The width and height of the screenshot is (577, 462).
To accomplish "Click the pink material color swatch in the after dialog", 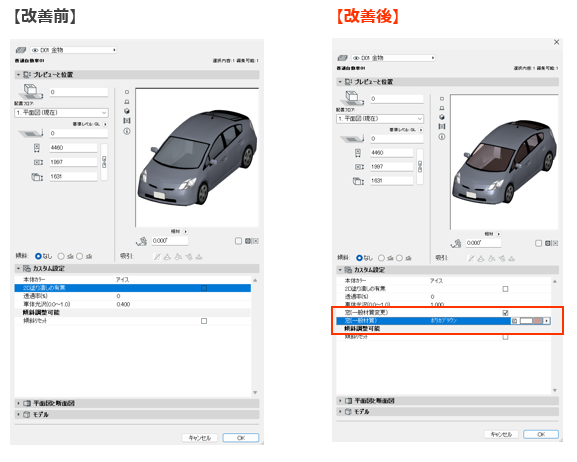I will click(538, 321).
